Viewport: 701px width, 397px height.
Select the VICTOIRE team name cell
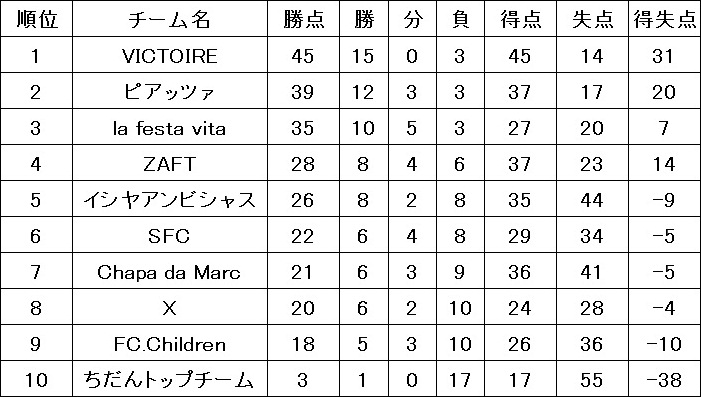pyautogui.click(x=170, y=55)
